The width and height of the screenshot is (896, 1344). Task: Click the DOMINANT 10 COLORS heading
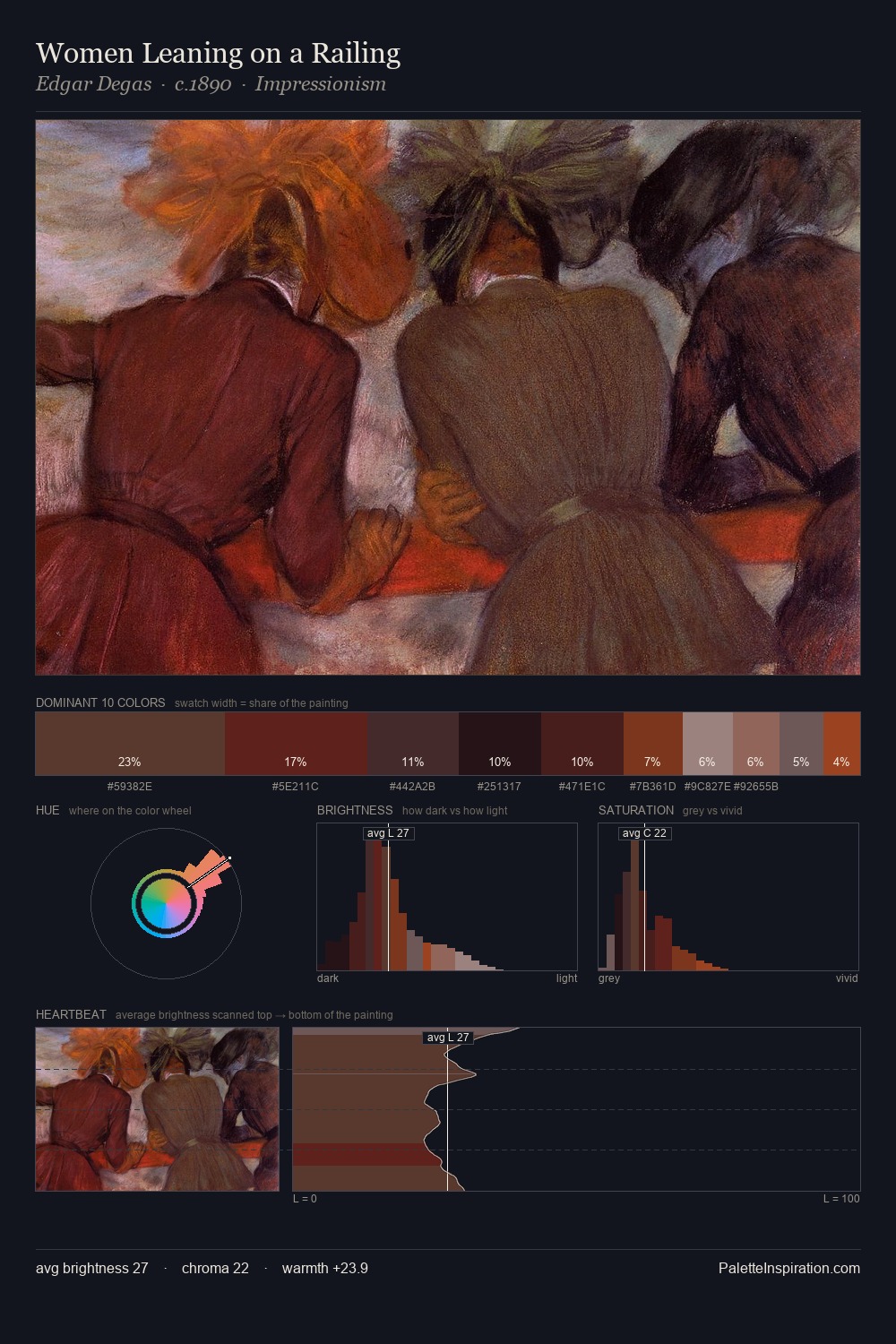(100, 702)
